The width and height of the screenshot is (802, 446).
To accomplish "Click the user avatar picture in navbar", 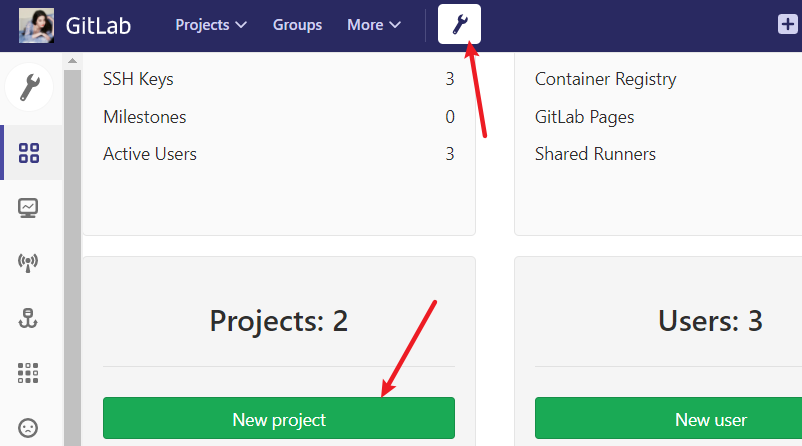I will [36, 25].
